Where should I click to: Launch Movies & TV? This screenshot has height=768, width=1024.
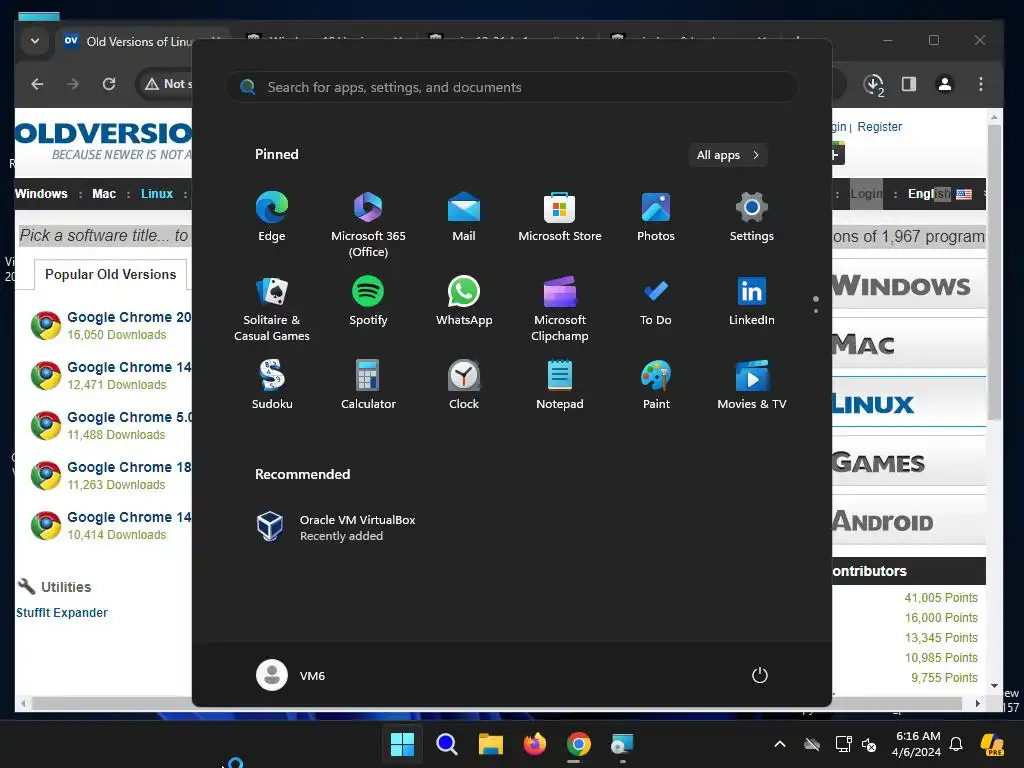752,385
